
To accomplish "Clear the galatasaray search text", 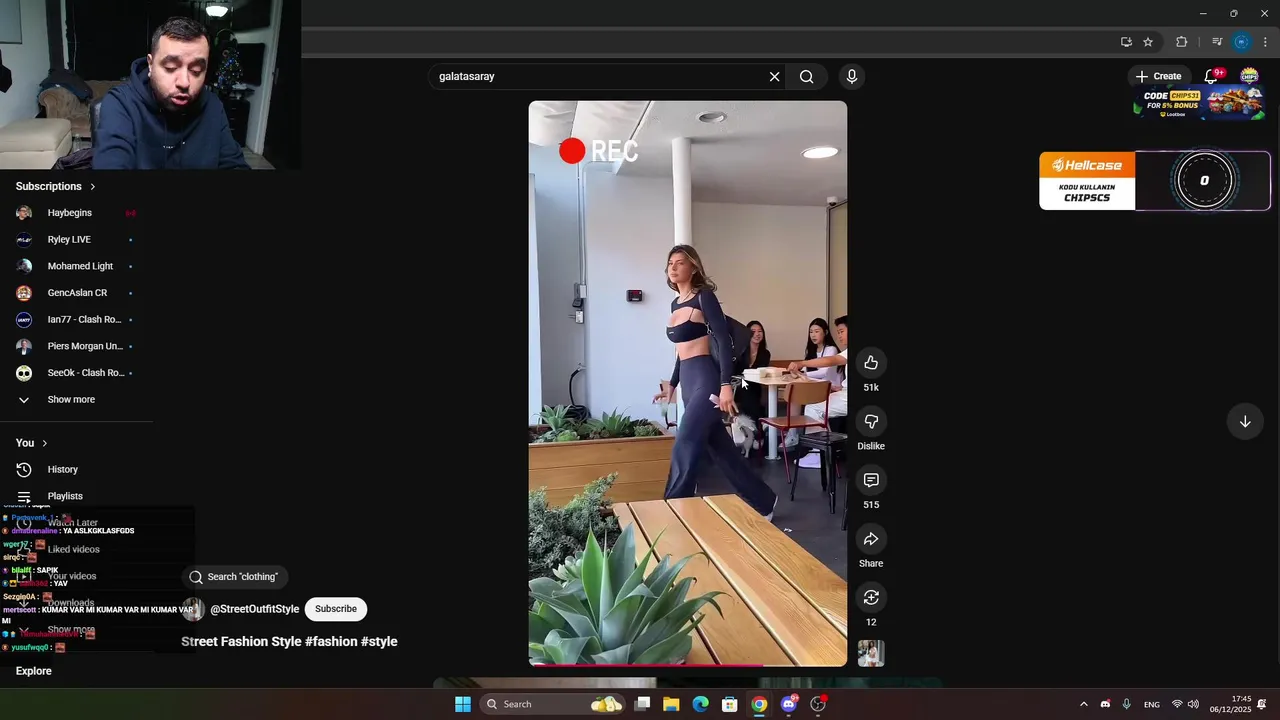I will [774, 77].
